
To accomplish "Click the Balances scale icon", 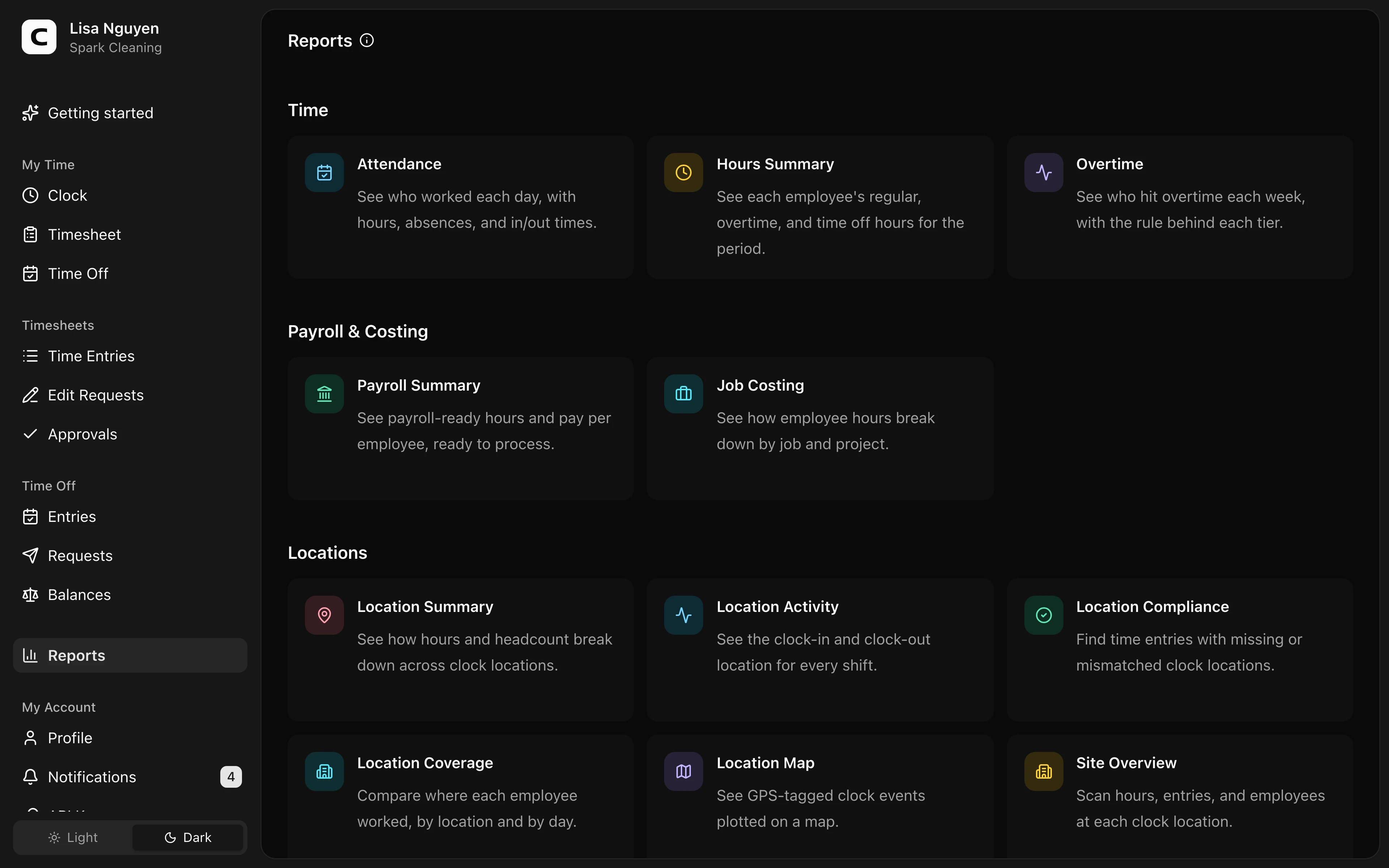I will point(30,595).
